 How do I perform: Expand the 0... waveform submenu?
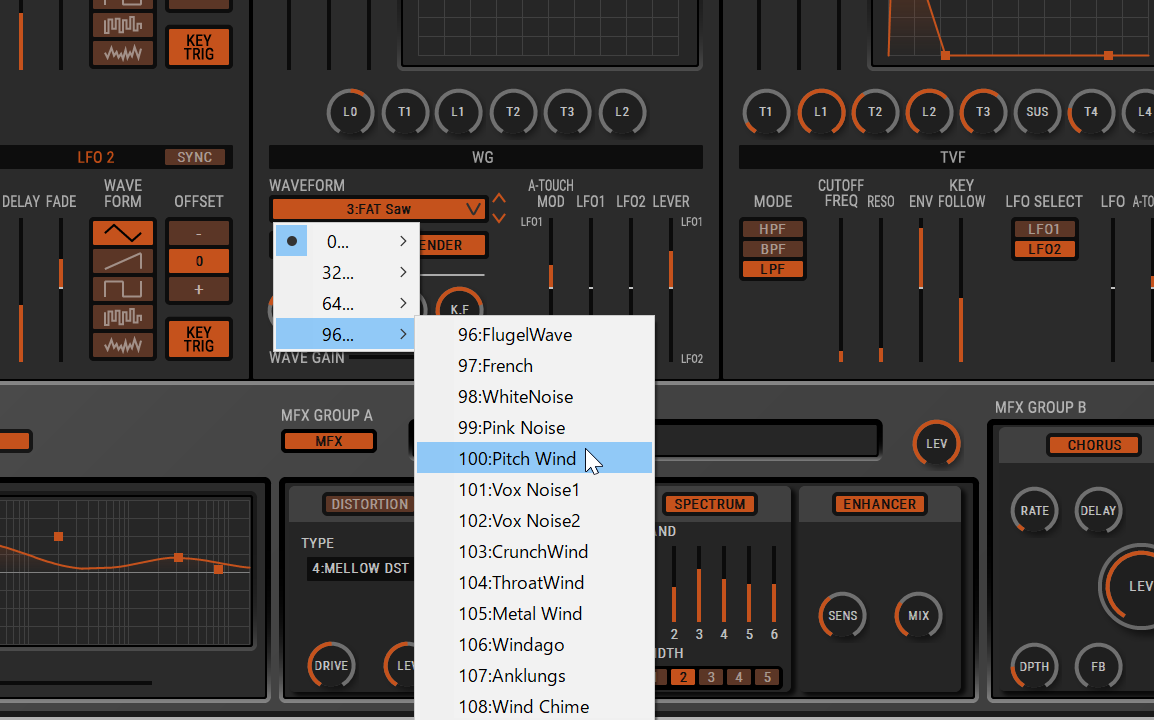click(x=347, y=241)
